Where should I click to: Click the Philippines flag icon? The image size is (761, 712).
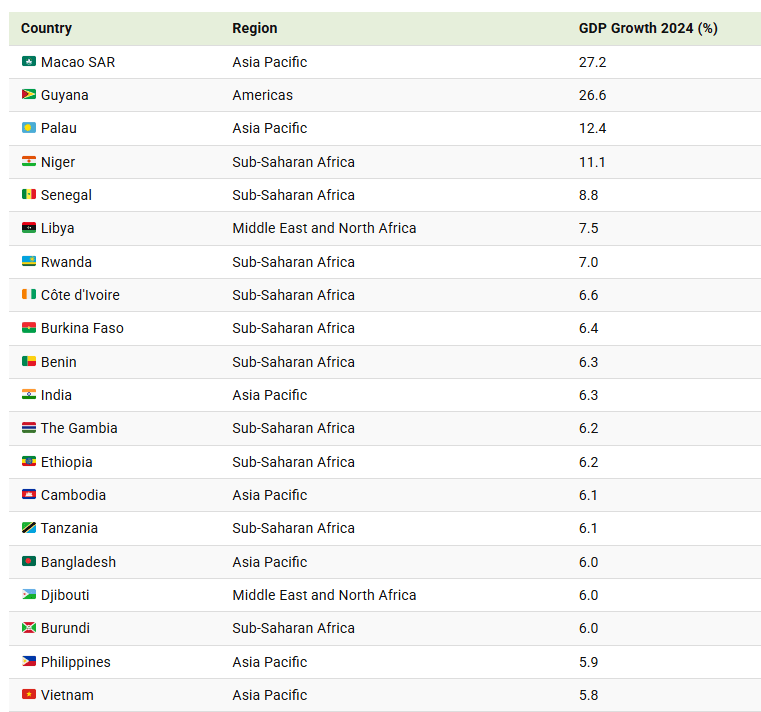(29, 662)
